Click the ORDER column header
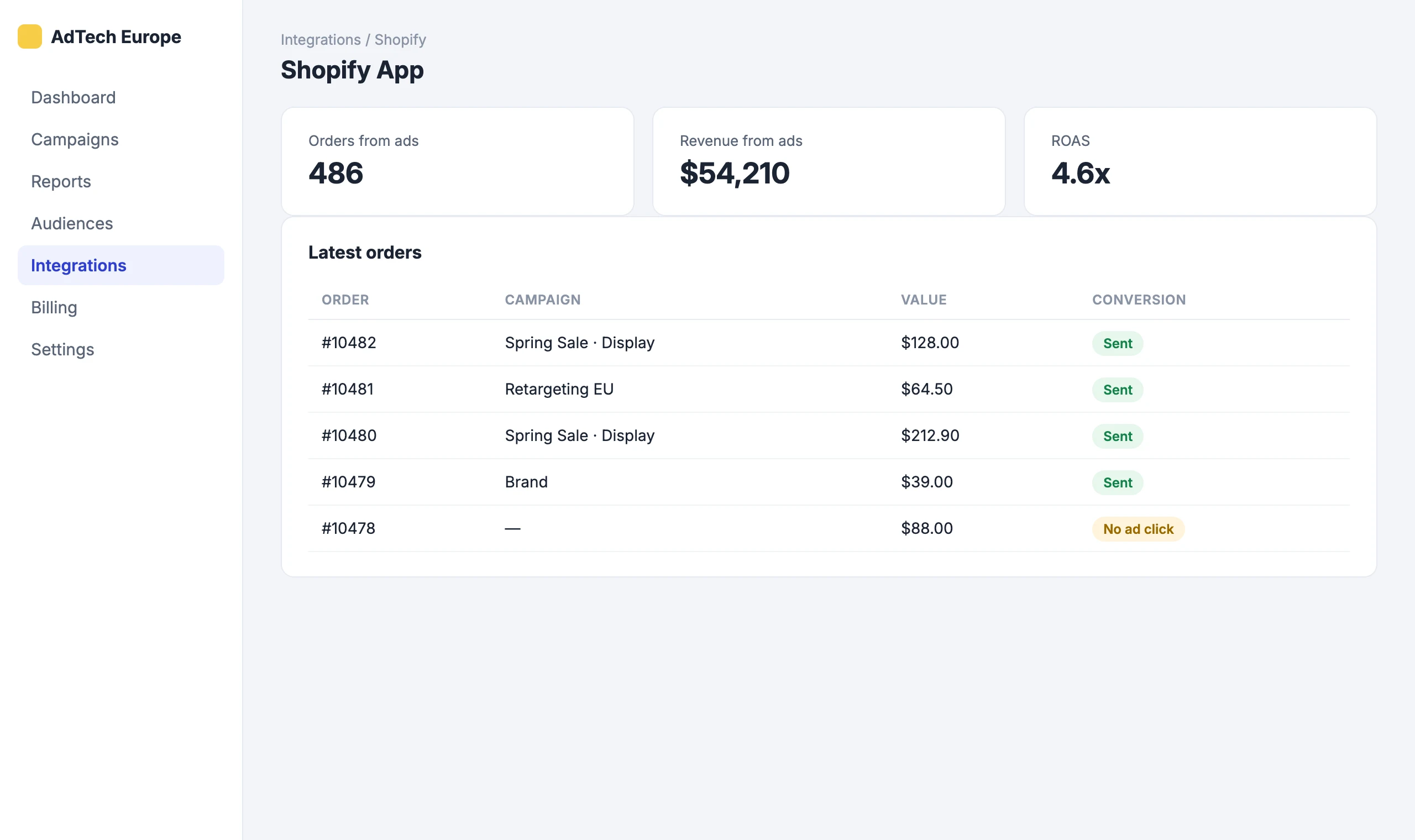The width and height of the screenshot is (1415, 840). [x=345, y=300]
